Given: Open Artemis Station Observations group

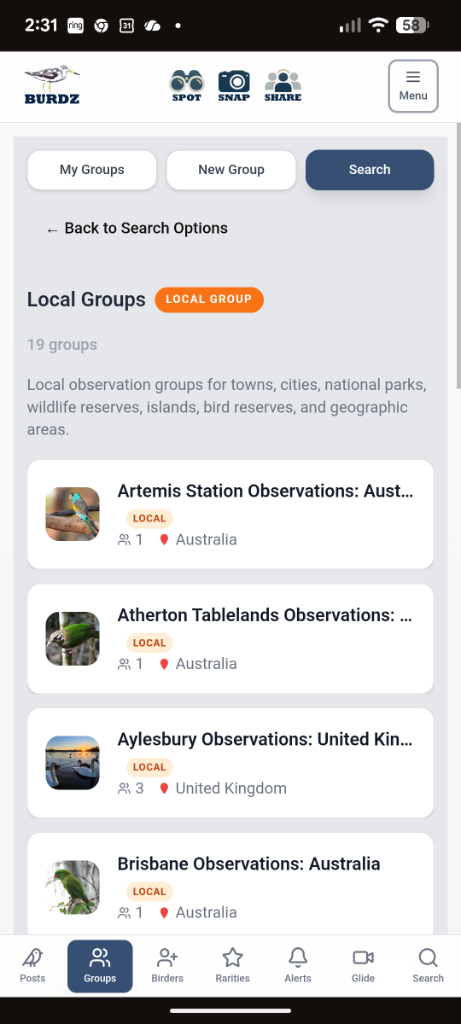Looking at the screenshot, I should [230, 515].
